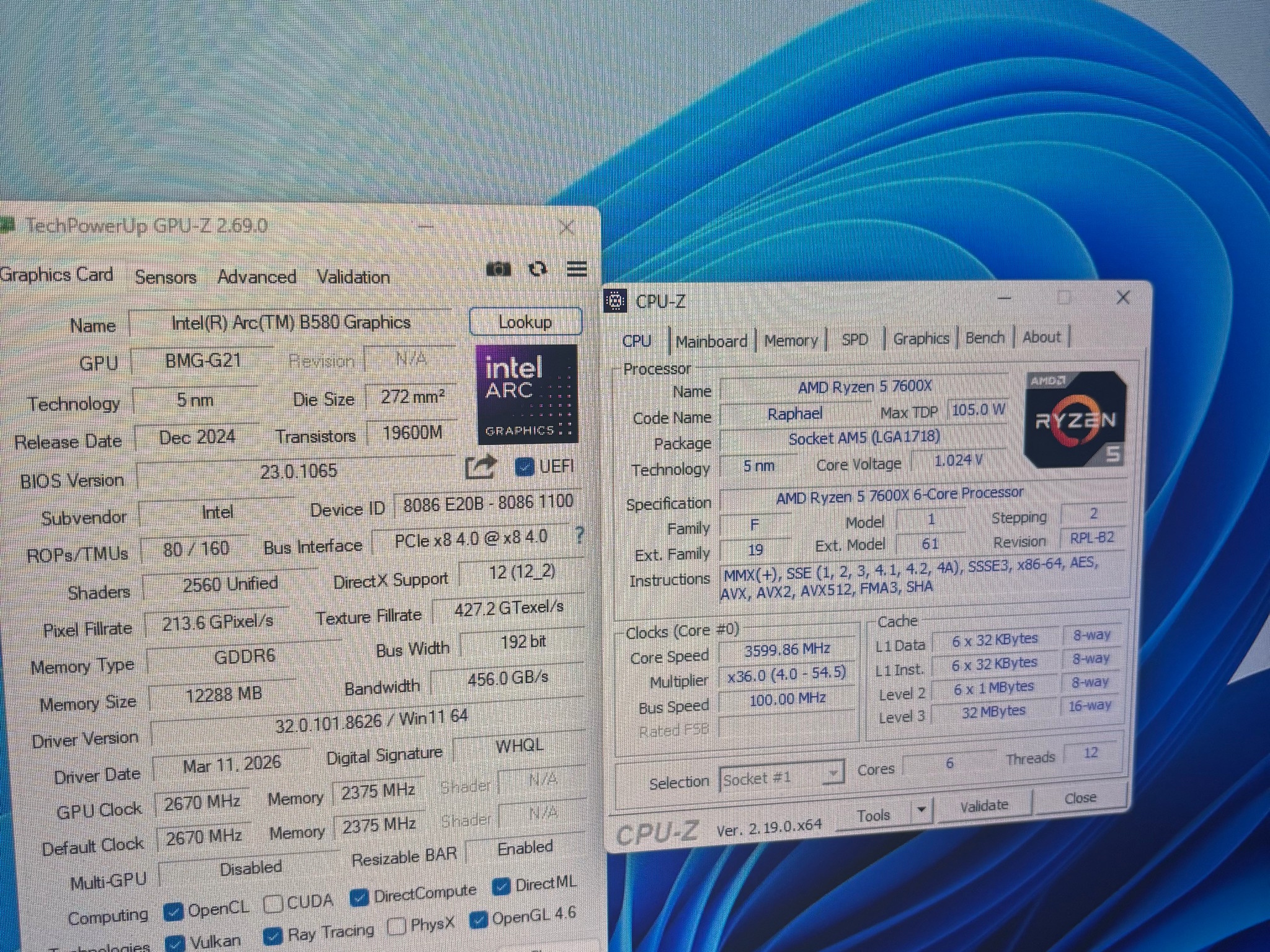This screenshot has width=1270, height=952.
Task: Click the Close button in CPU-Z
Action: click(1080, 798)
